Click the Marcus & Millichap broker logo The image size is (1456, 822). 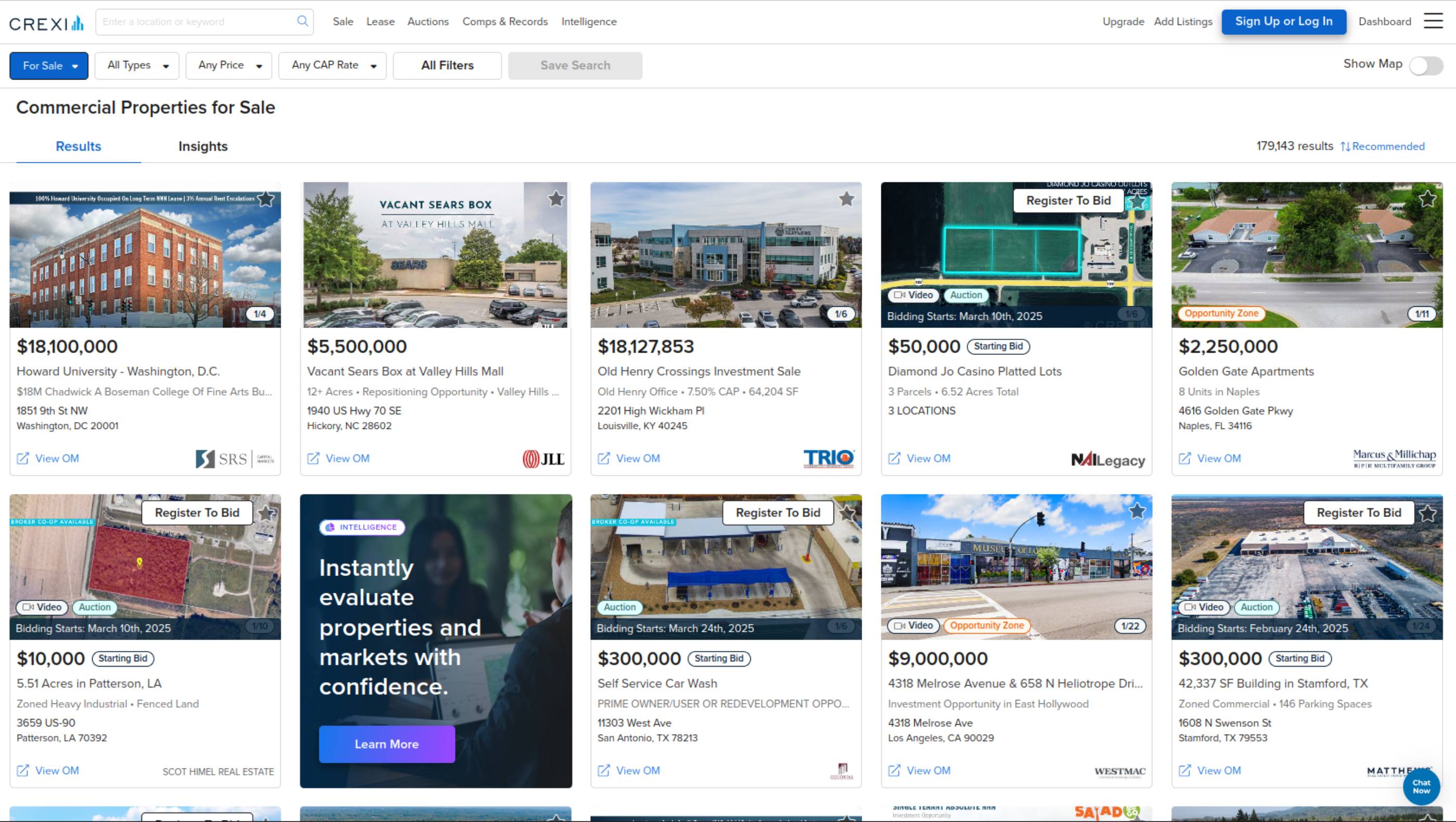[x=1395, y=458]
